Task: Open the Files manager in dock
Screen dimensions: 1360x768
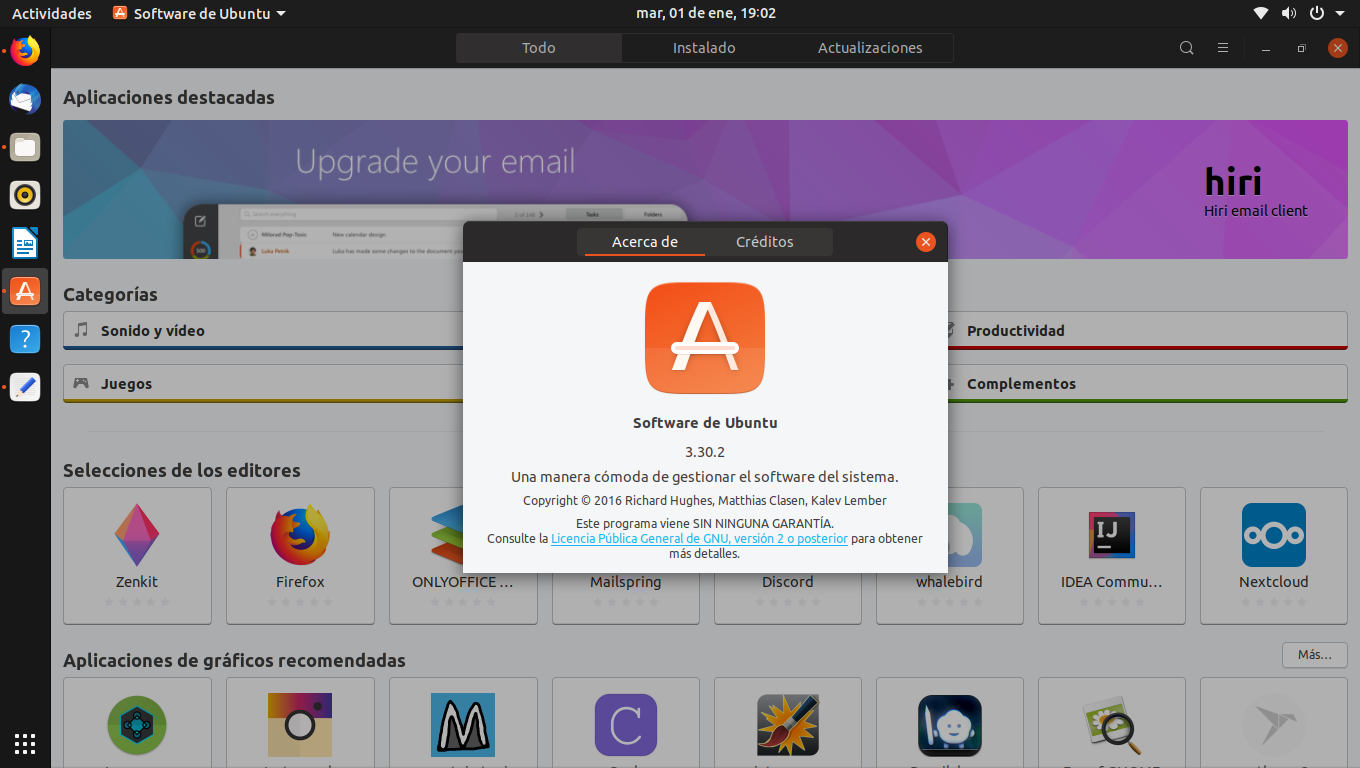Action: pyautogui.click(x=25, y=147)
